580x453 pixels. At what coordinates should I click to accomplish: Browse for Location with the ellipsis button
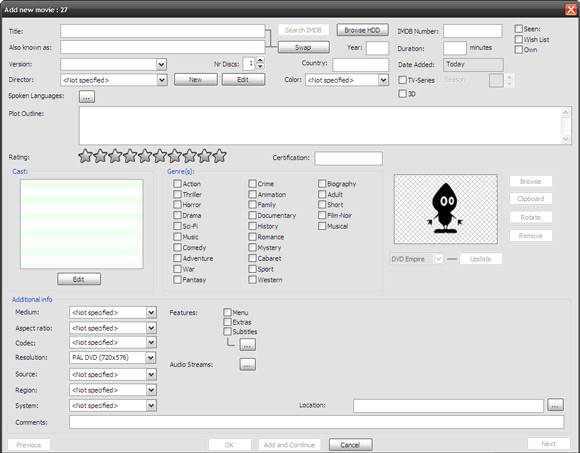click(x=555, y=405)
